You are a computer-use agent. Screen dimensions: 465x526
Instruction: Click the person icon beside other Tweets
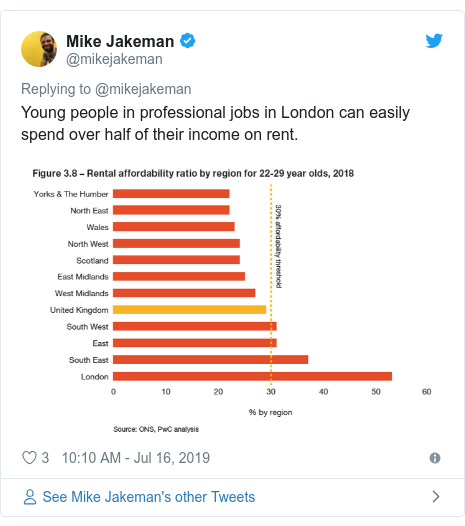30,497
